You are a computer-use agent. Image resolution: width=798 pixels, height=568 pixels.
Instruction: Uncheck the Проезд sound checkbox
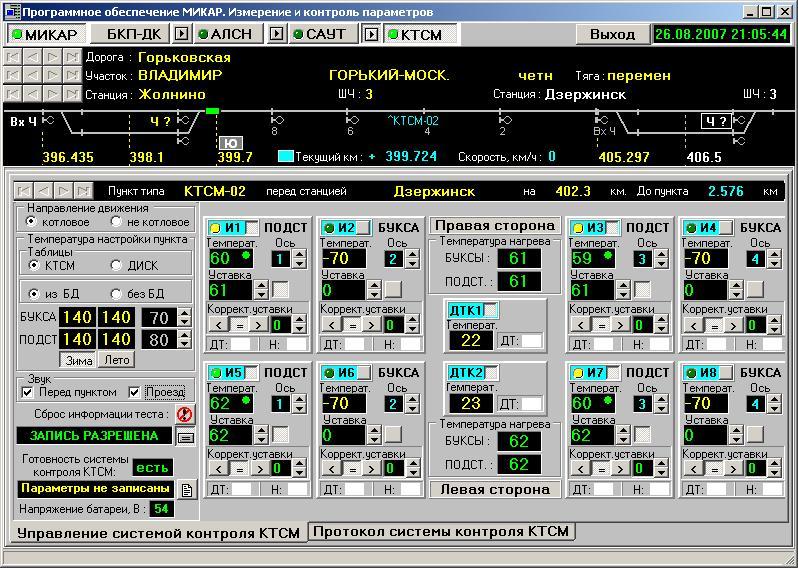[x=137, y=392]
